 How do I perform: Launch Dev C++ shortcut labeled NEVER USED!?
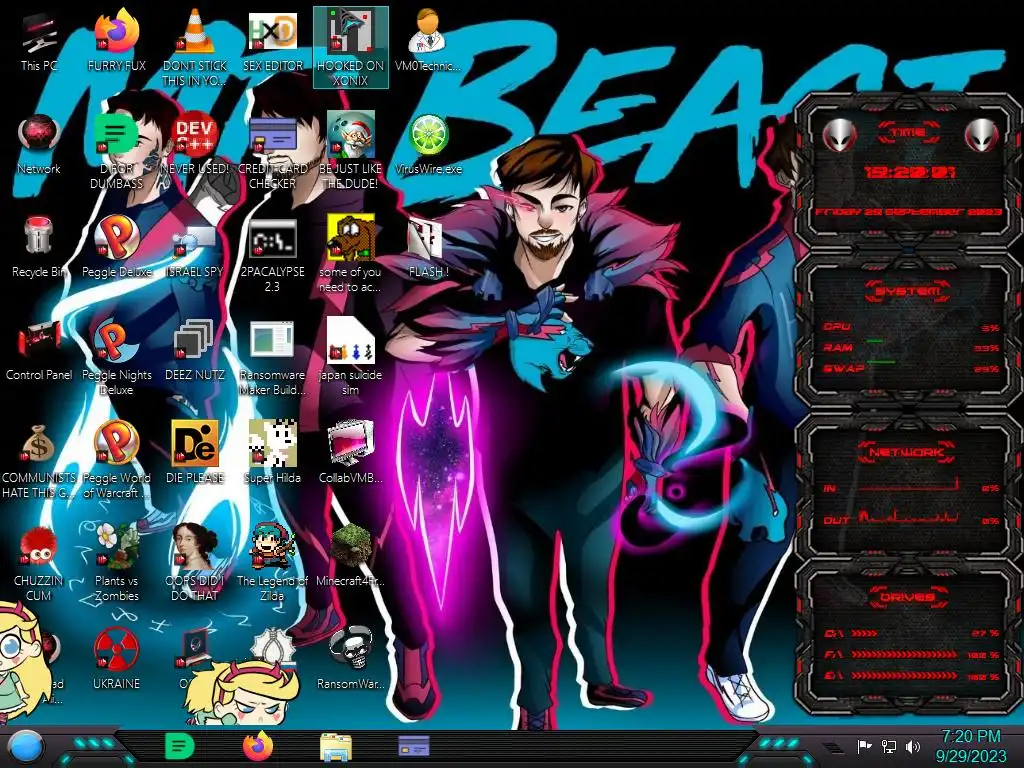click(x=194, y=144)
